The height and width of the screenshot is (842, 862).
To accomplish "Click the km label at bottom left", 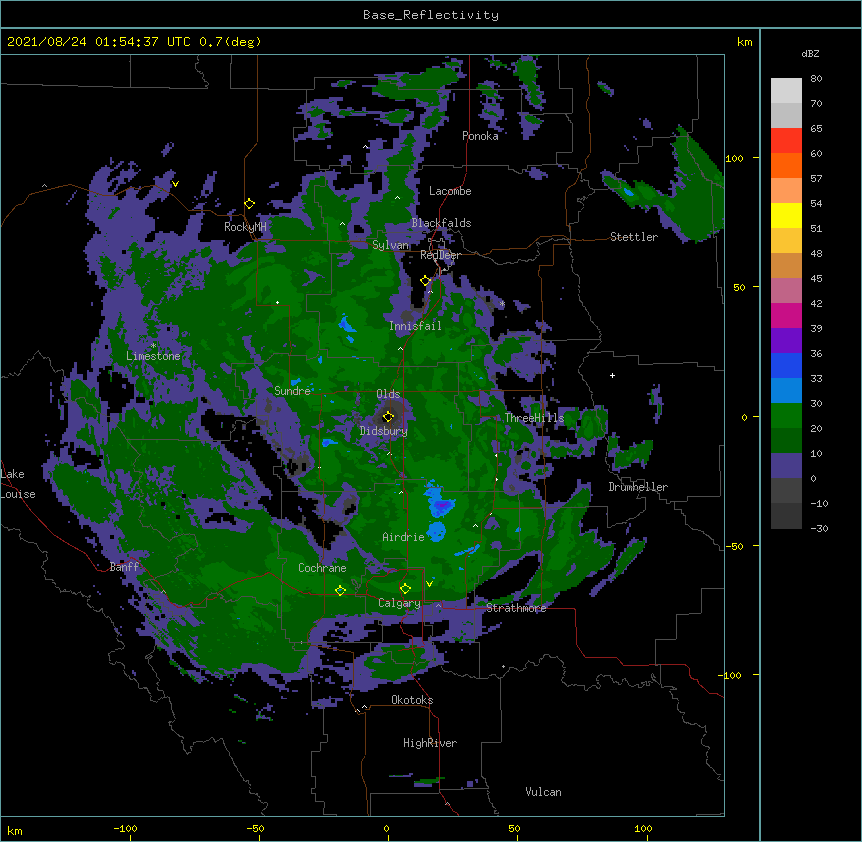I will click(x=14, y=830).
